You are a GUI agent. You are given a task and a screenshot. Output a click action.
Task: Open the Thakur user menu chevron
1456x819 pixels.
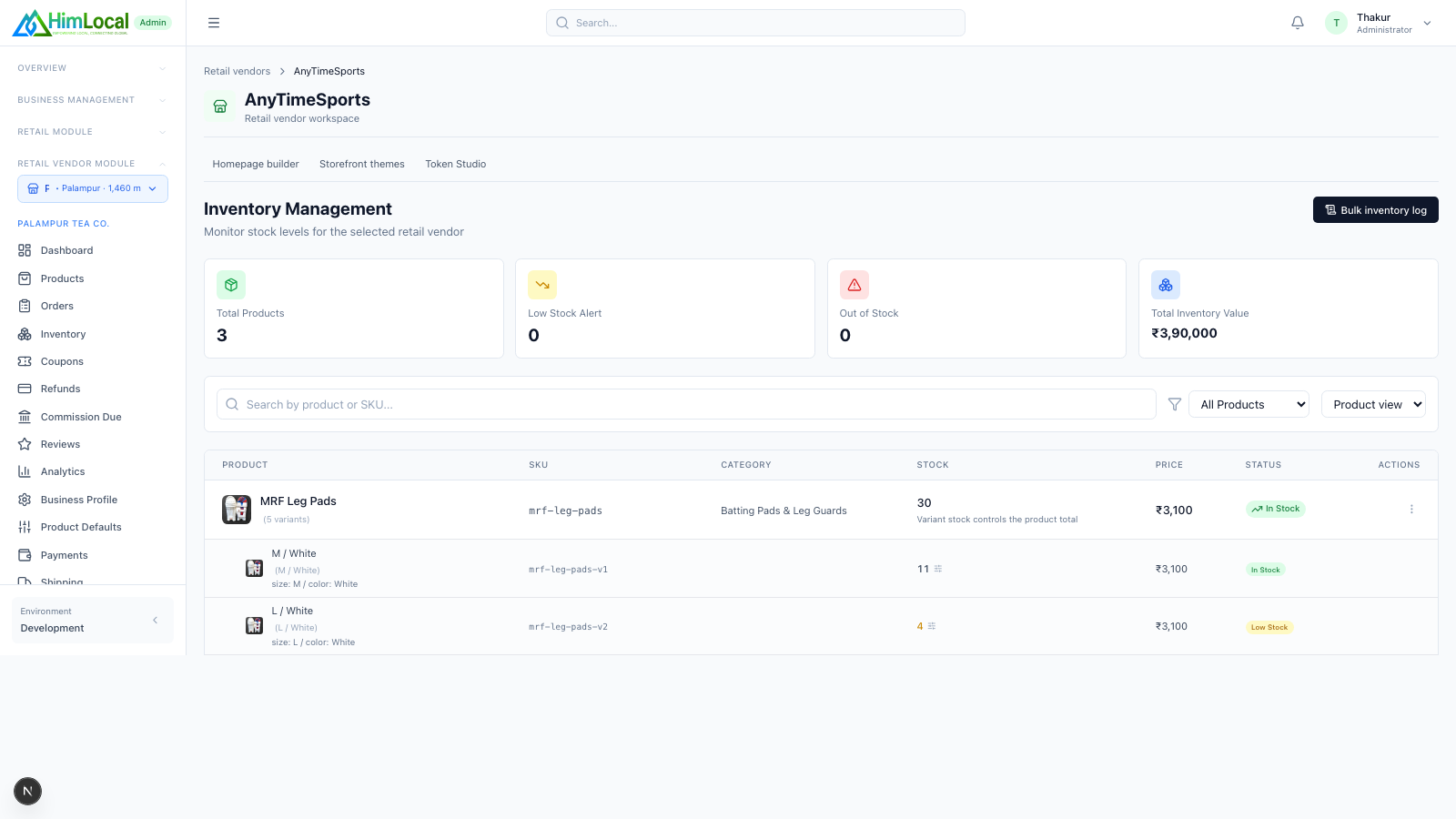pyautogui.click(x=1427, y=24)
